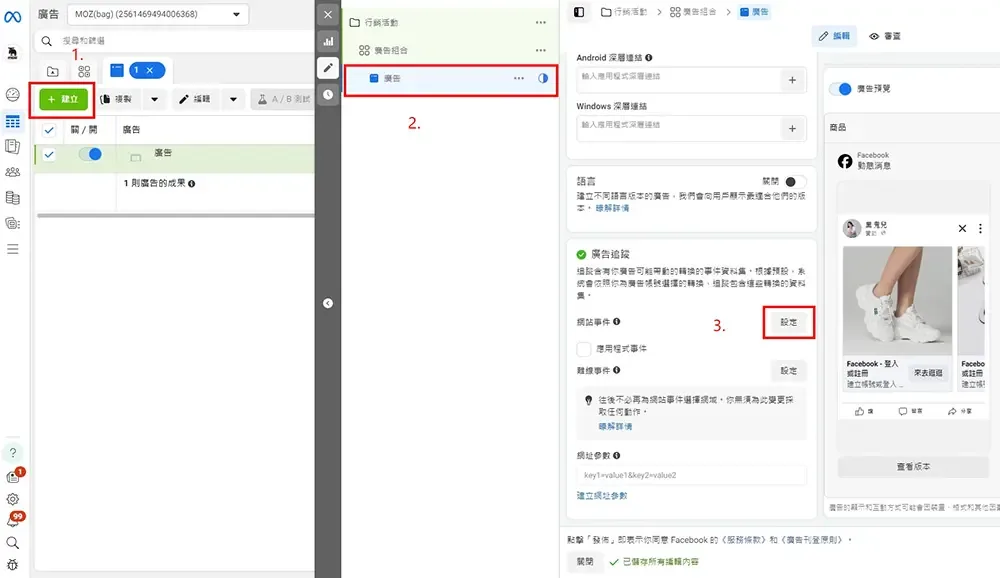1000x578 pixels.
Task: Click the bug report icon
Action: pos(12,565)
